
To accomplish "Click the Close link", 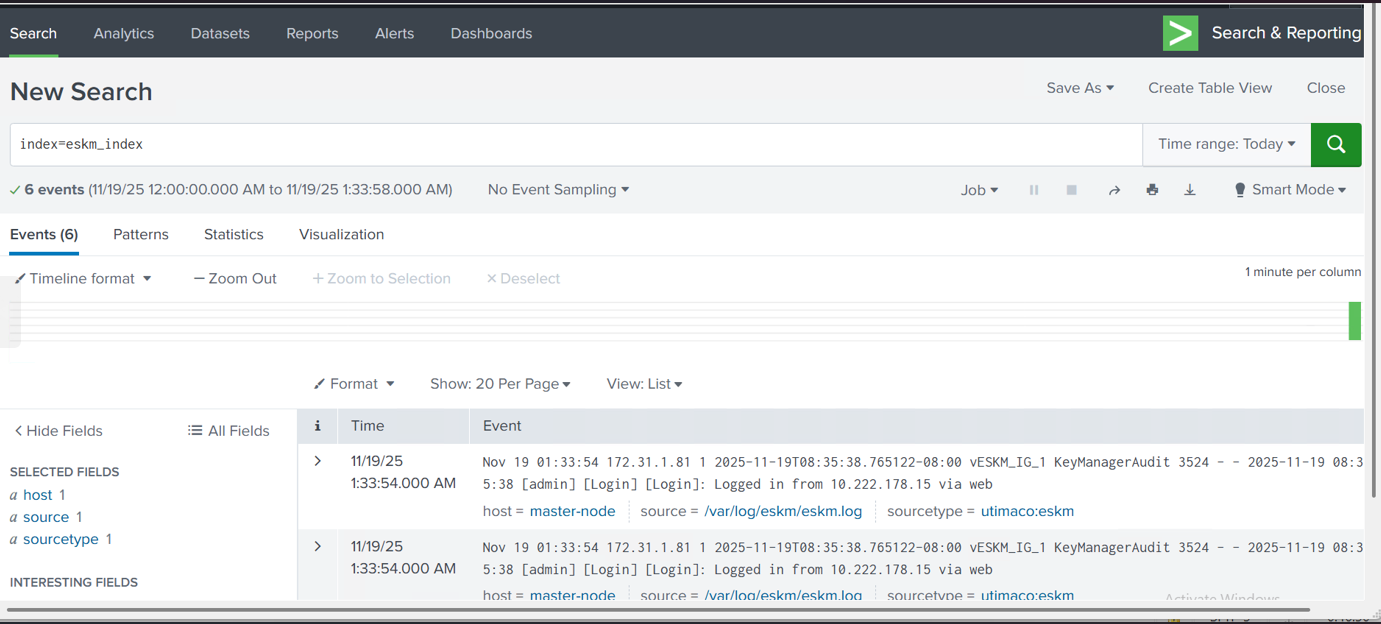I will (x=1326, y=88).
